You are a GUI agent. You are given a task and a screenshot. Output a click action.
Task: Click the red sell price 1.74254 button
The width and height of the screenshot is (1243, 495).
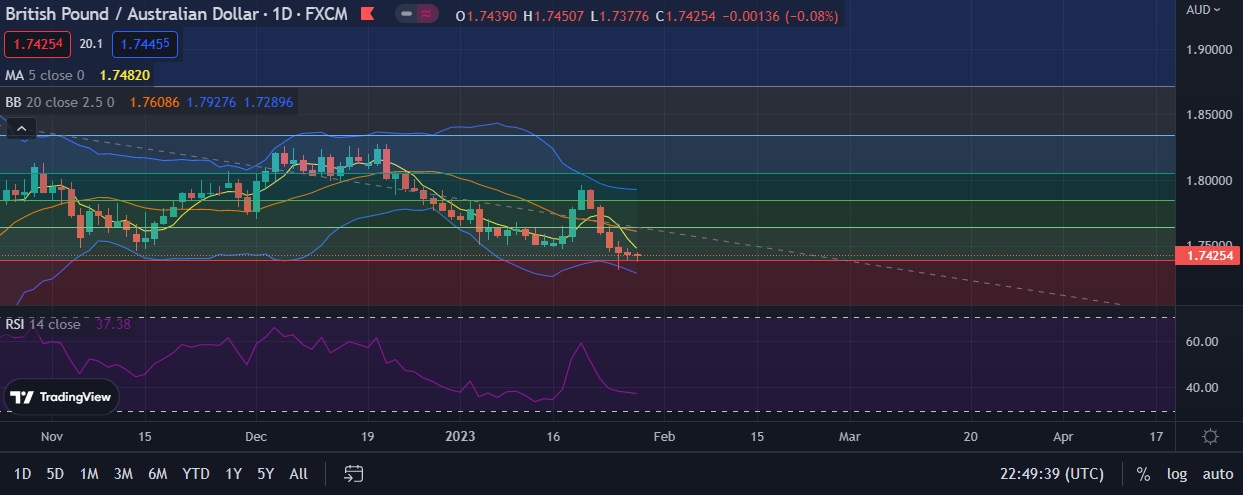click(39, 44)
